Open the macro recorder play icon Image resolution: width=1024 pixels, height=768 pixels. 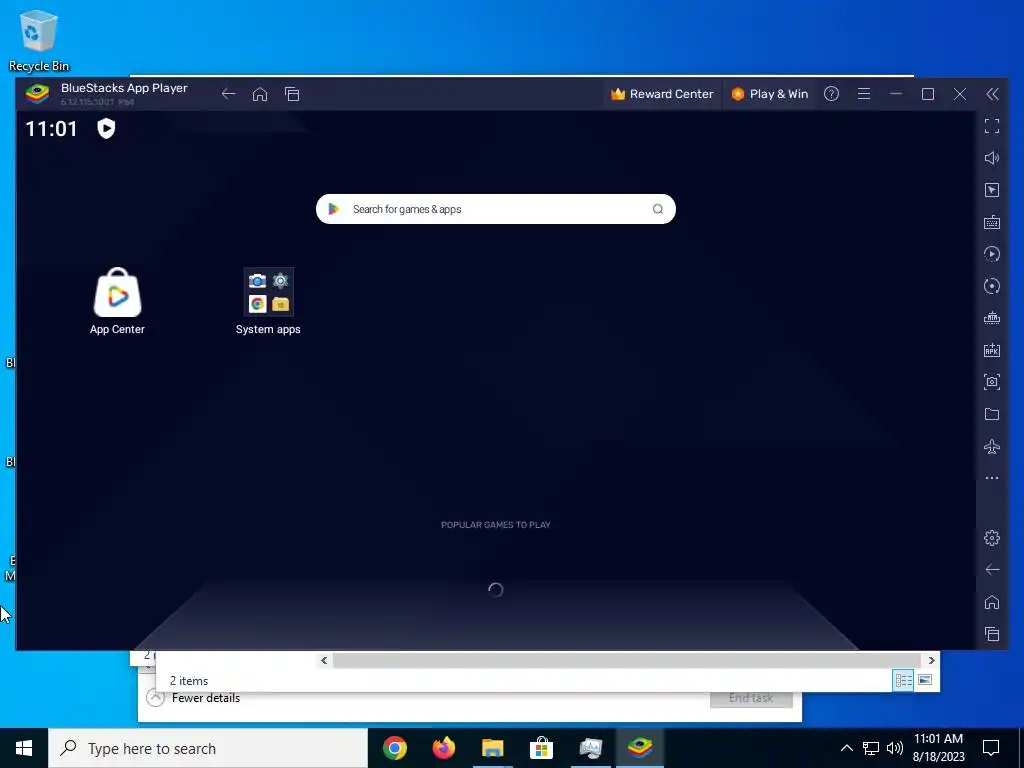[x=992, y=254]
